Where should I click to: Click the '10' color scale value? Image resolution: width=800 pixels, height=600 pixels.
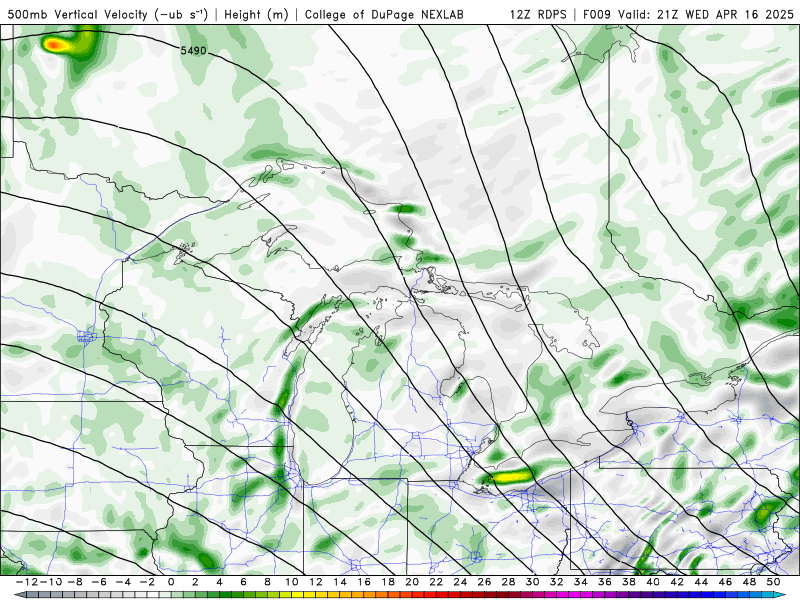pyautogui.click(x=292, y=582)
